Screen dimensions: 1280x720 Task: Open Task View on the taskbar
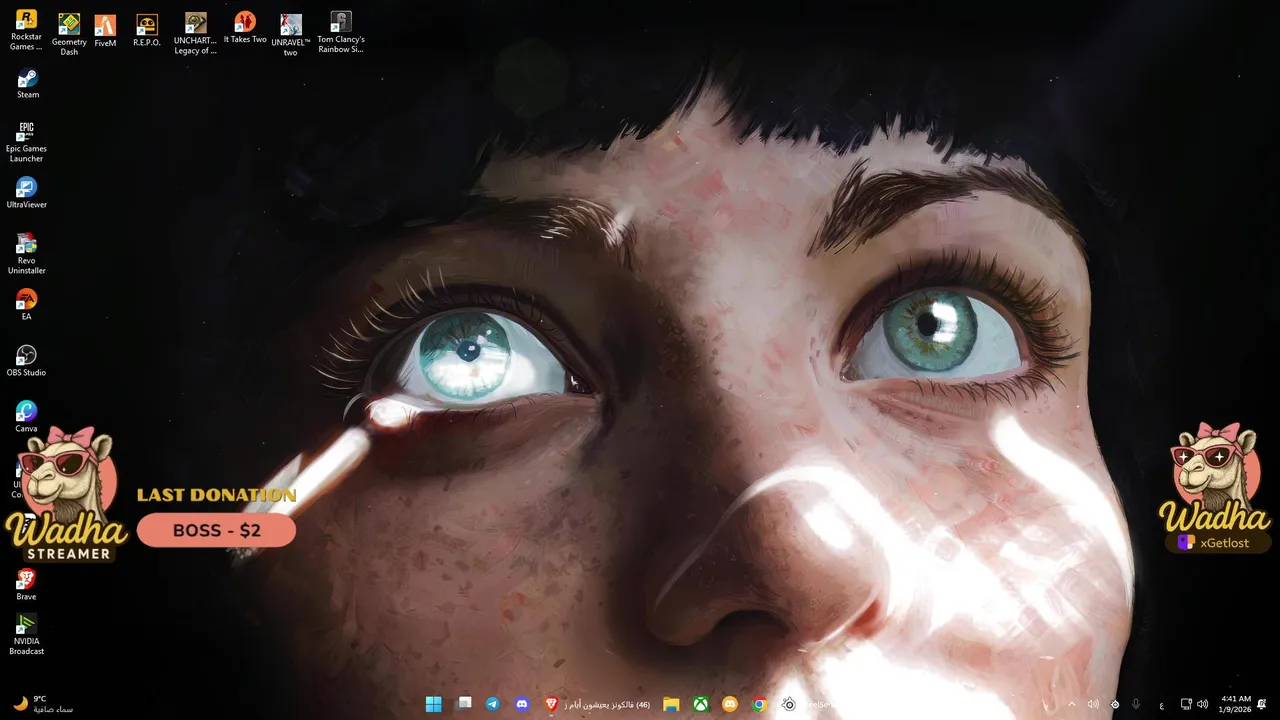click(x=465, y=704)
